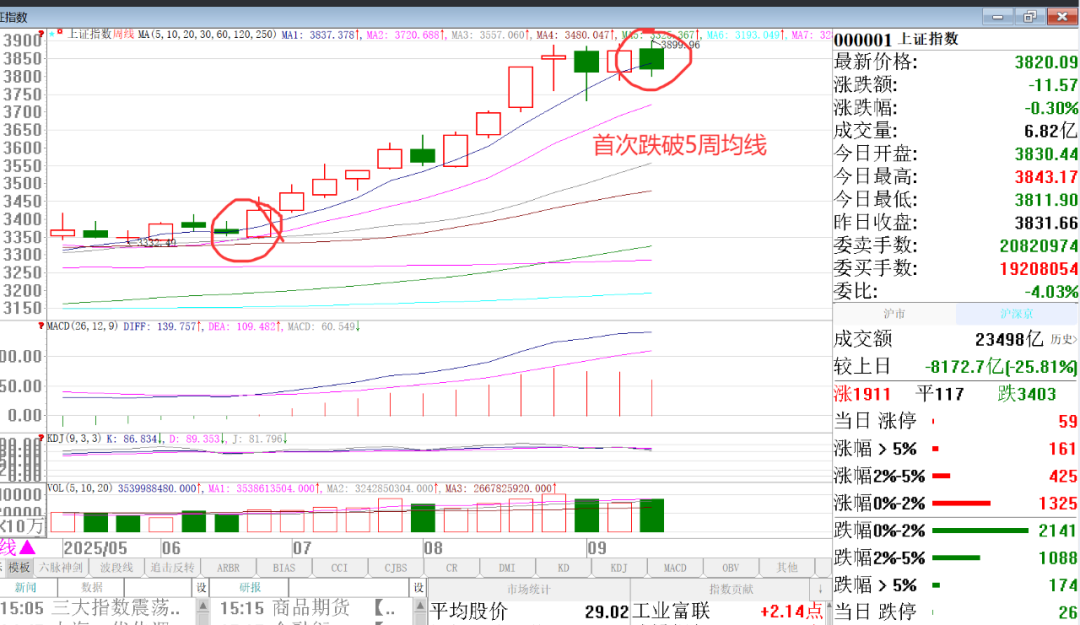
Task: Select the BIAS indicator tab
Action: (284, 567)
